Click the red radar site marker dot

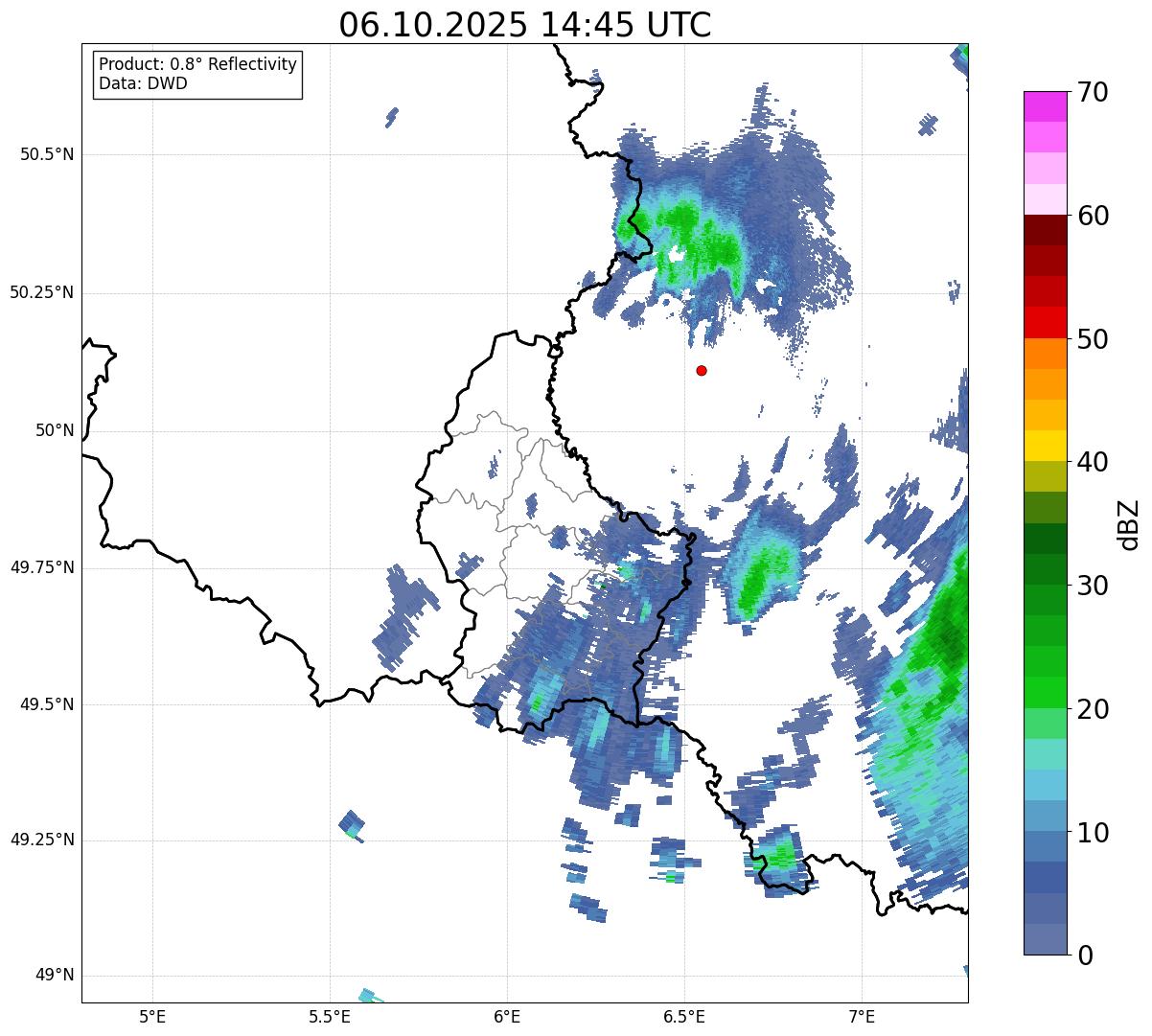[x=702, y=370]
